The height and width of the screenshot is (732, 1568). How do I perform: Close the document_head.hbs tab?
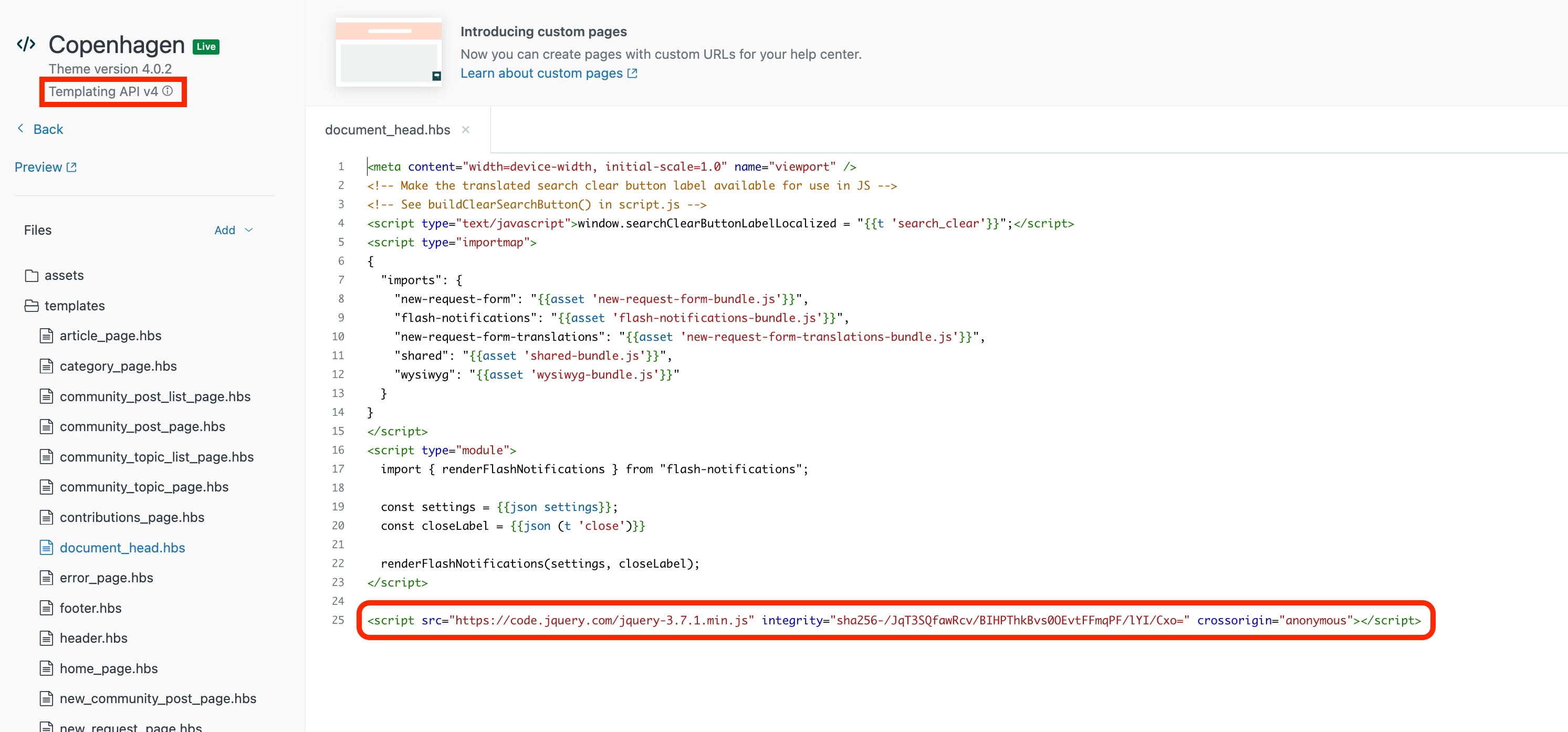[x=466, y=130]
